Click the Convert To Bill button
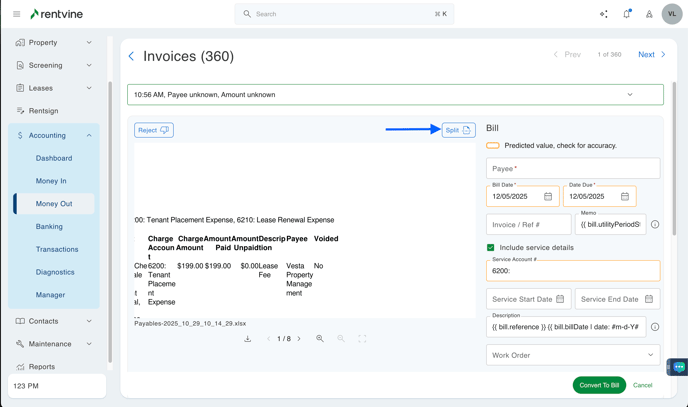The height and width of the screenshot is (407, 688). [599, 385]
